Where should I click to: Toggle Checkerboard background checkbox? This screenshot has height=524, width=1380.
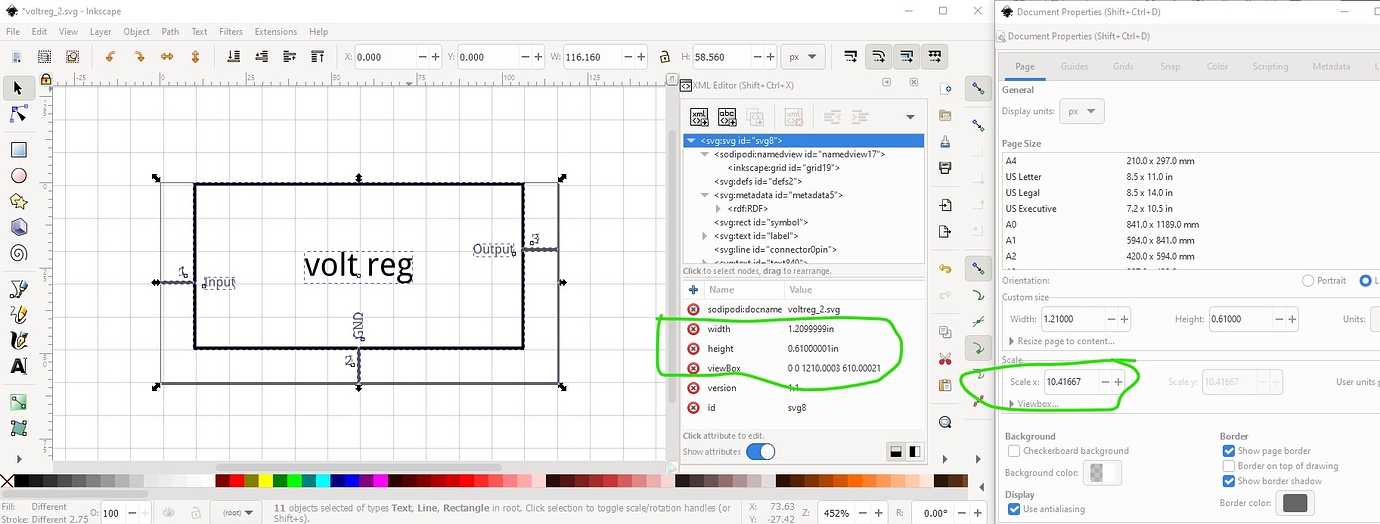coord(1014,451)
